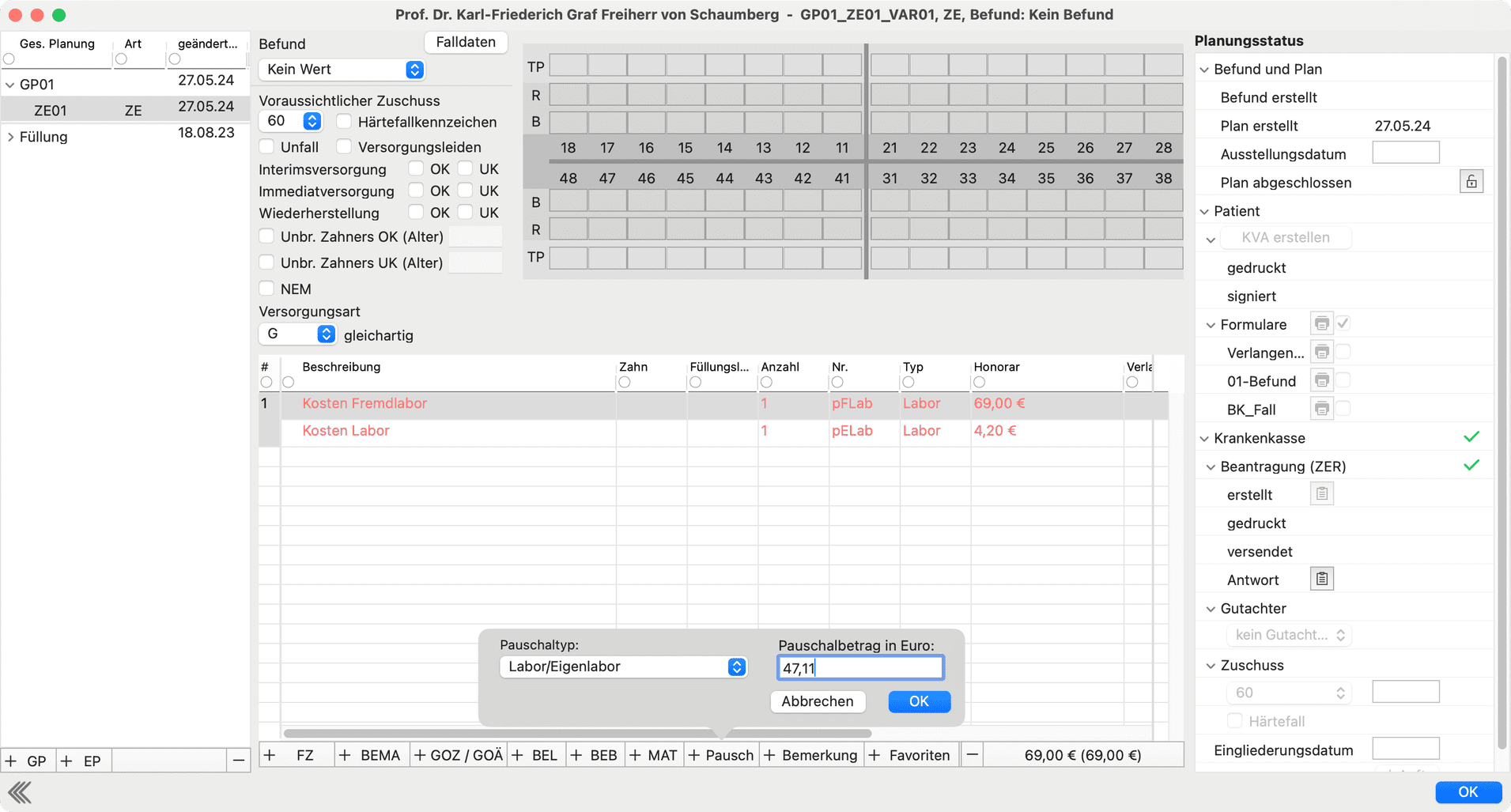Click the horizontal scrollbar under the positions table
Image resolution: width=1511 pixels, height=812 pixels.
coord(577,733)
